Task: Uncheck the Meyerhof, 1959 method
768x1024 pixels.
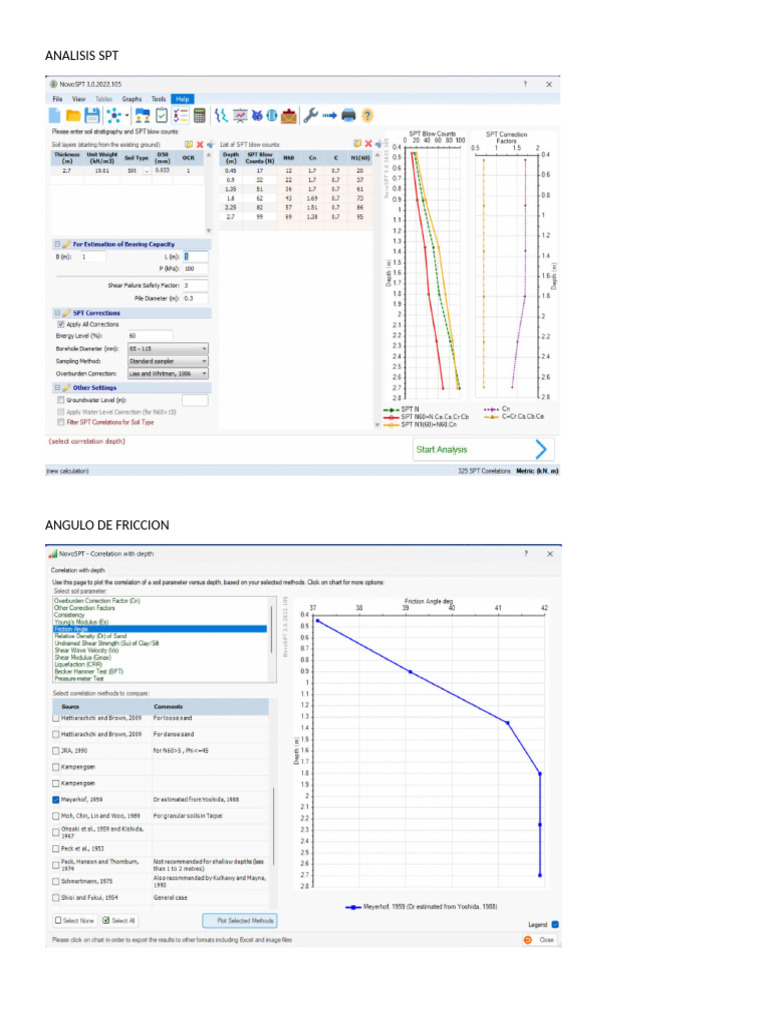Action: coord(56,799)
